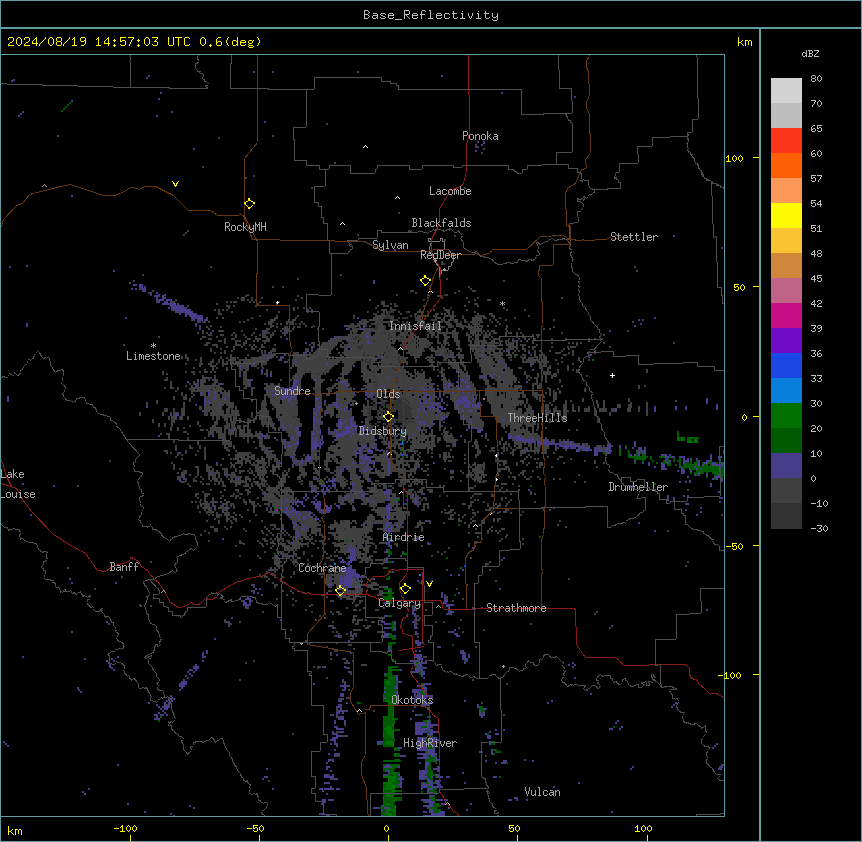Click the HighRiver label
Viewport: 862px width, 842px height.
coord(430,743)
